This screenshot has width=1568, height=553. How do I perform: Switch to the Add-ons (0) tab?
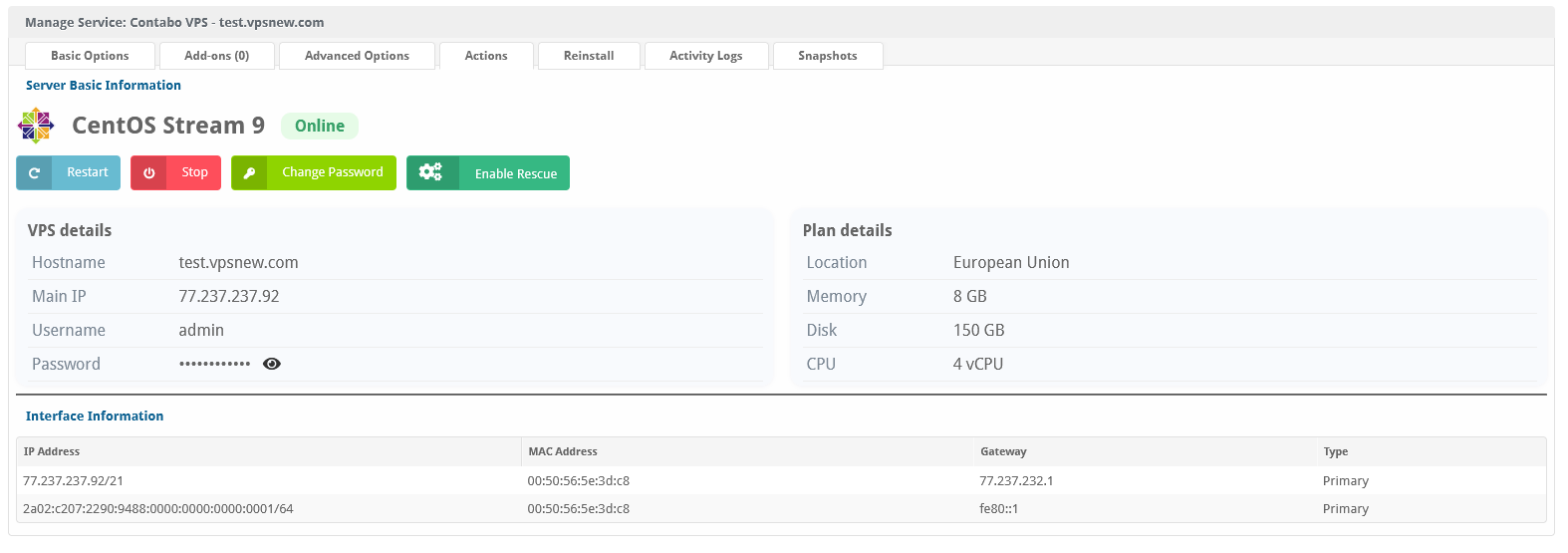tap(217, 56)
